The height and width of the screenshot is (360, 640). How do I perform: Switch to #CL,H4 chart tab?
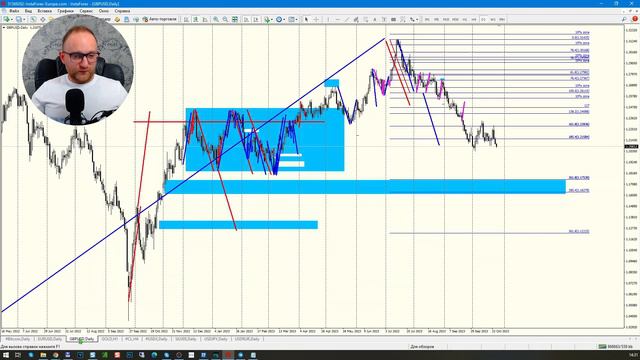[132, 339]
